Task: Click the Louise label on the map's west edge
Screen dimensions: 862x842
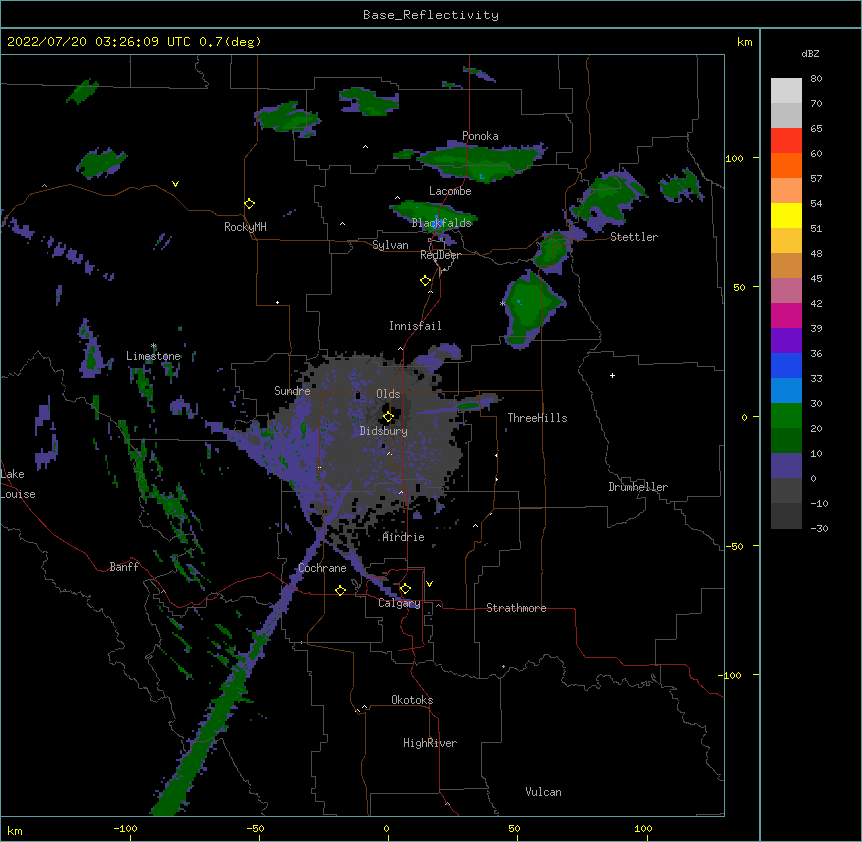Action: [18, 494]
